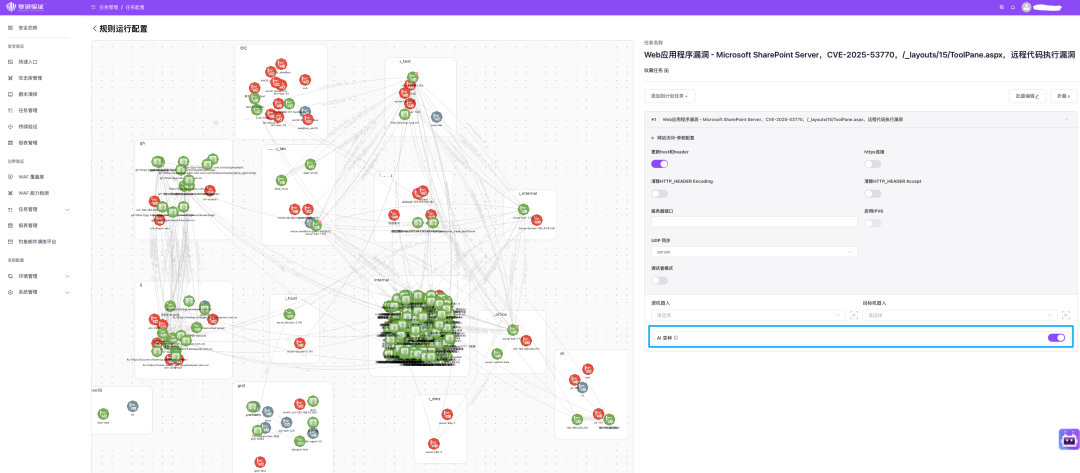The height and width of the screenshot is (473, 1080).
Task: Click the language switch icon in header
Action: (1001, 7)
